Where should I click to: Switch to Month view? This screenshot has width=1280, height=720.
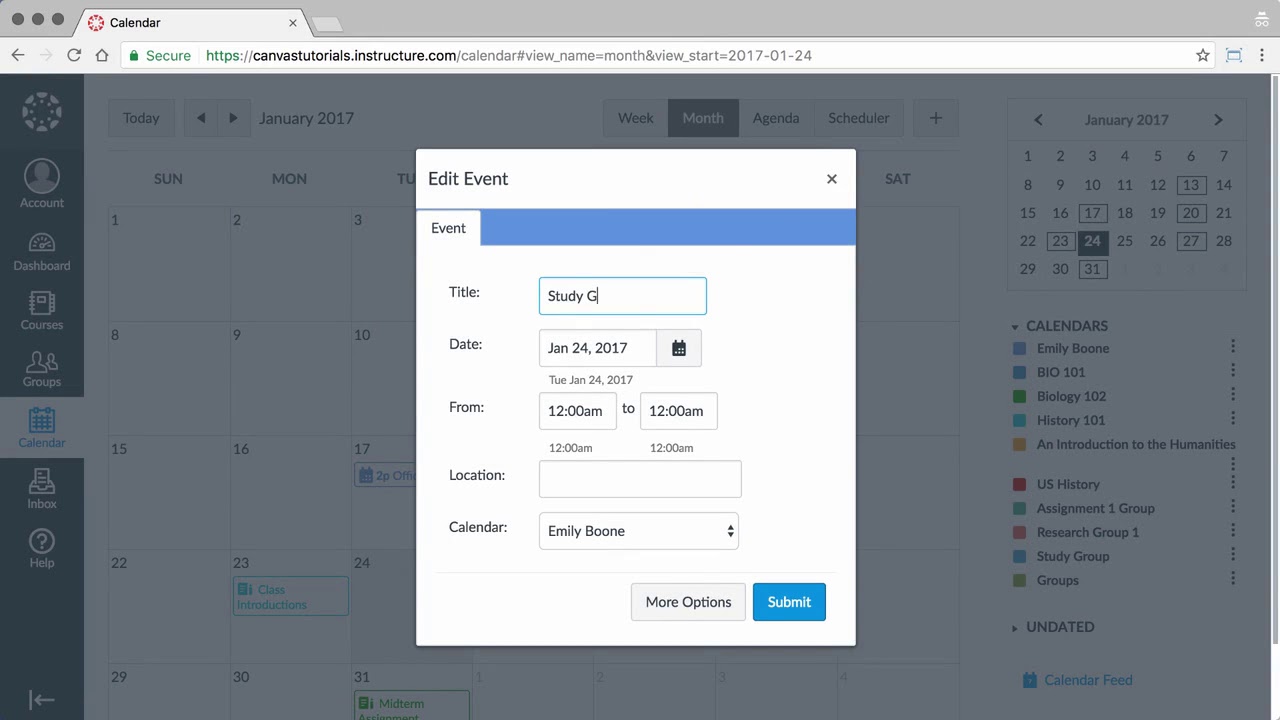(703, 118)
